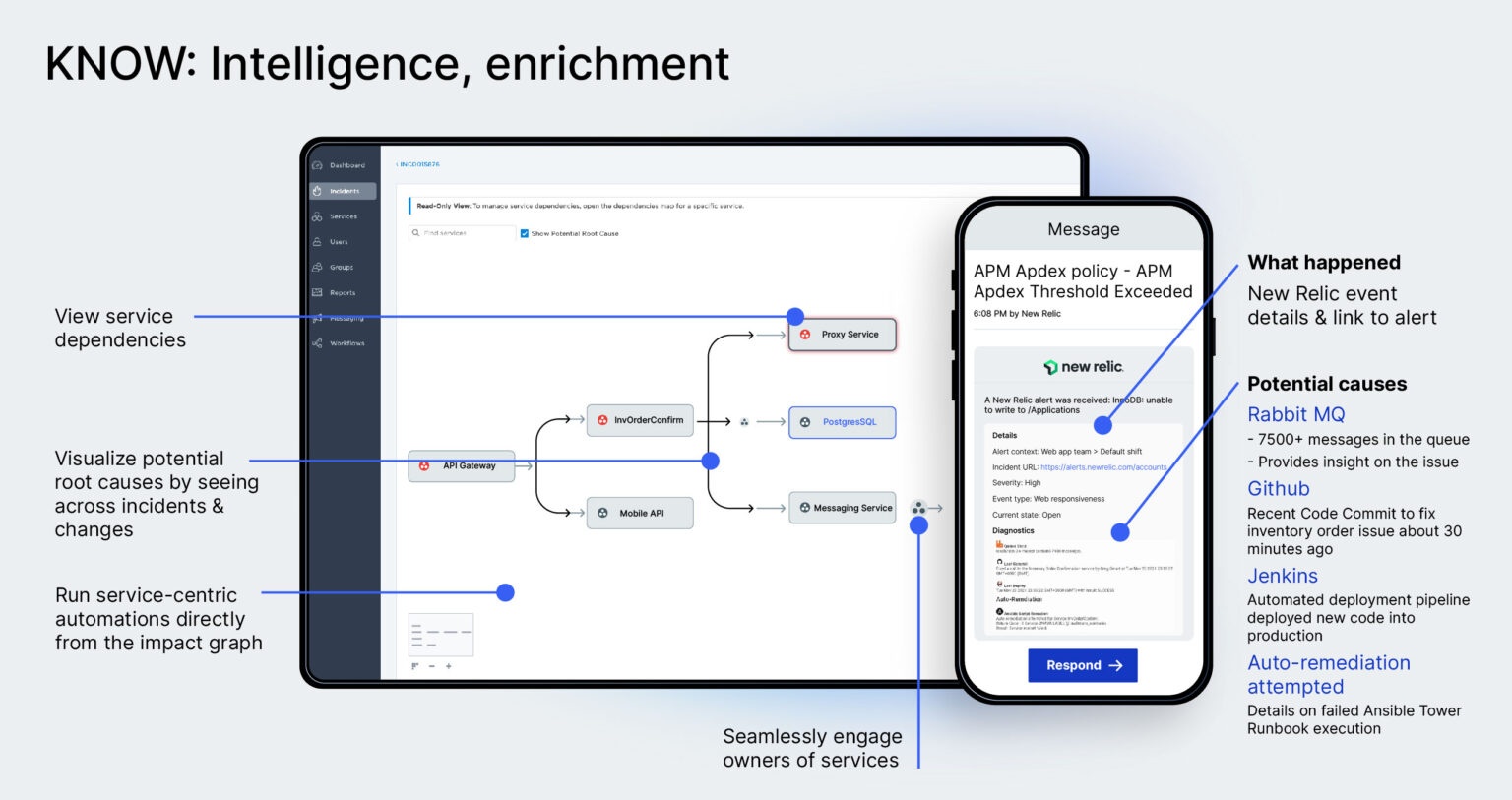Click the status icon on Mobile API node
Image resolution: width=1512 pixels, height=800 pixels.
tap(602, 513)
